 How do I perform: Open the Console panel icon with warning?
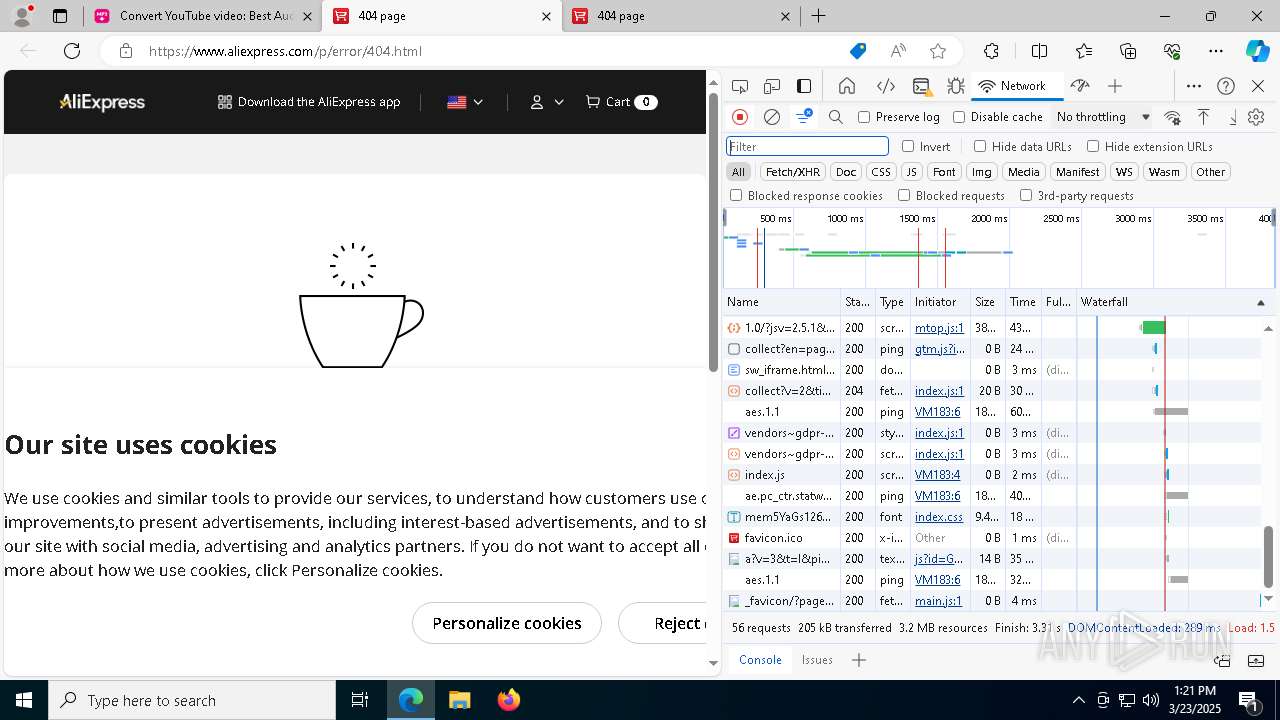[x=921, y=86]
